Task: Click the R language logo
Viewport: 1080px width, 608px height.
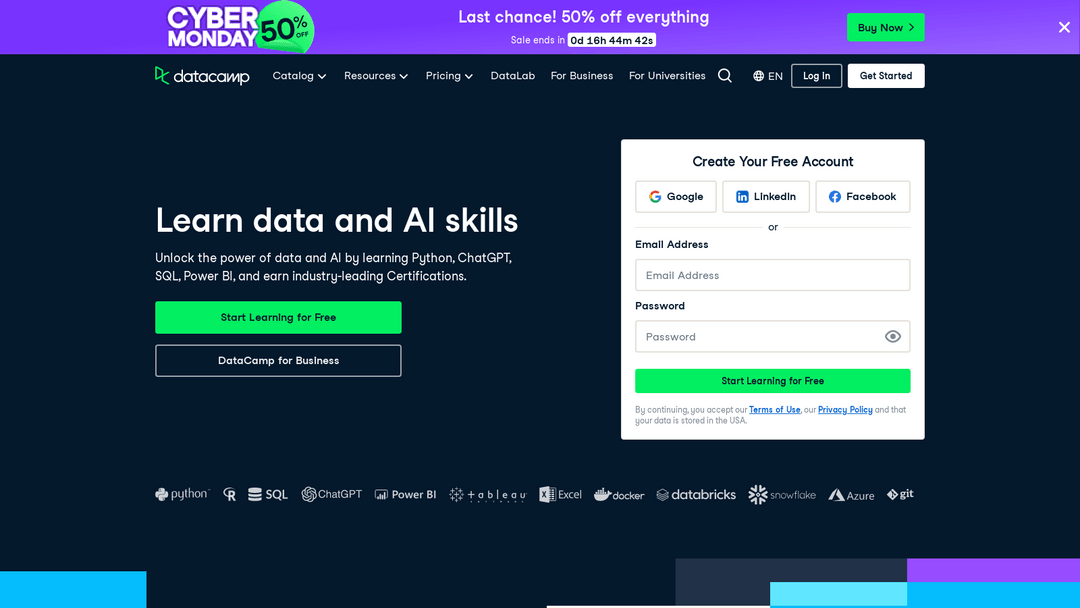Action: click(x=229, y=494)
